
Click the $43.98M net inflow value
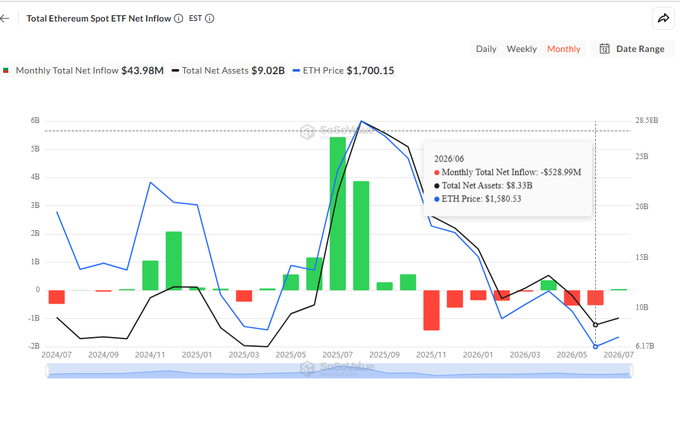142,70
